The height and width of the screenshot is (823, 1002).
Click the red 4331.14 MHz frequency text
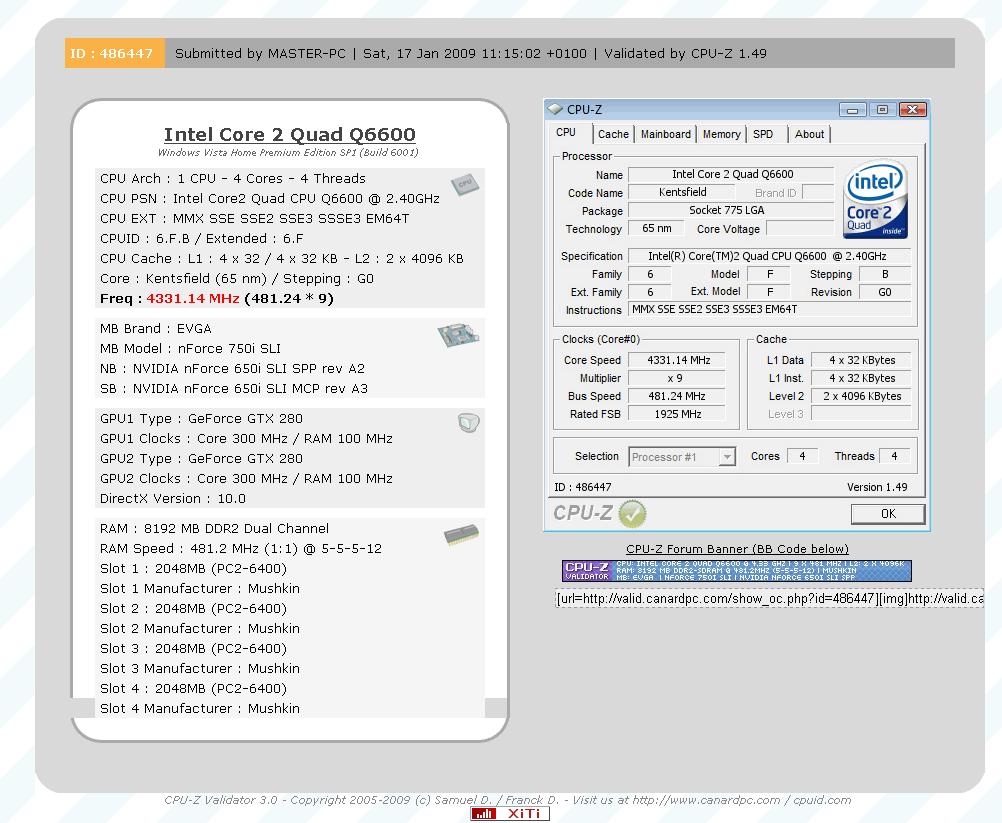pyautogui.click(x=192, y=298)
